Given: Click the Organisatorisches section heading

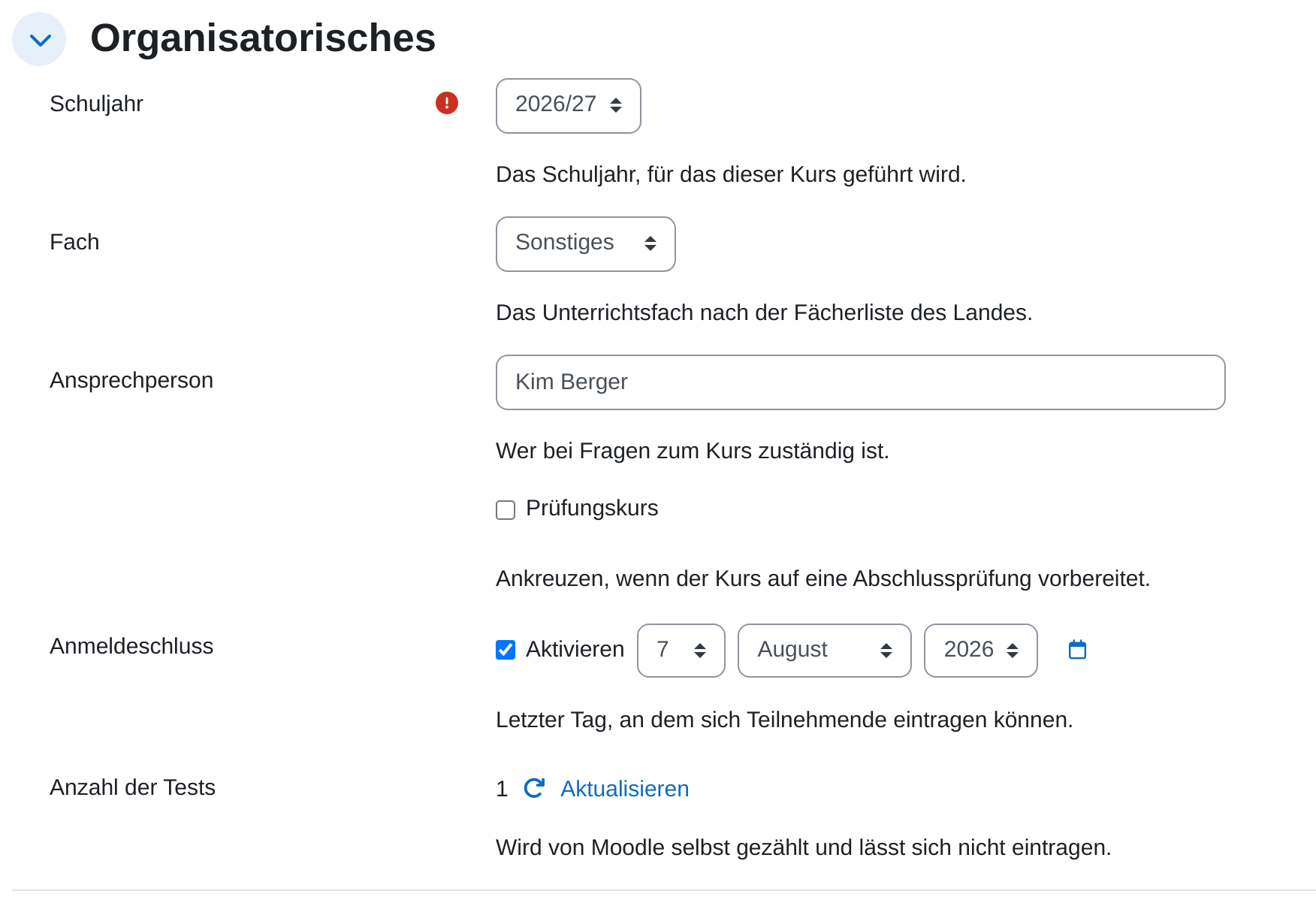Looking at the screenshot, I should [x=263, y=38].
